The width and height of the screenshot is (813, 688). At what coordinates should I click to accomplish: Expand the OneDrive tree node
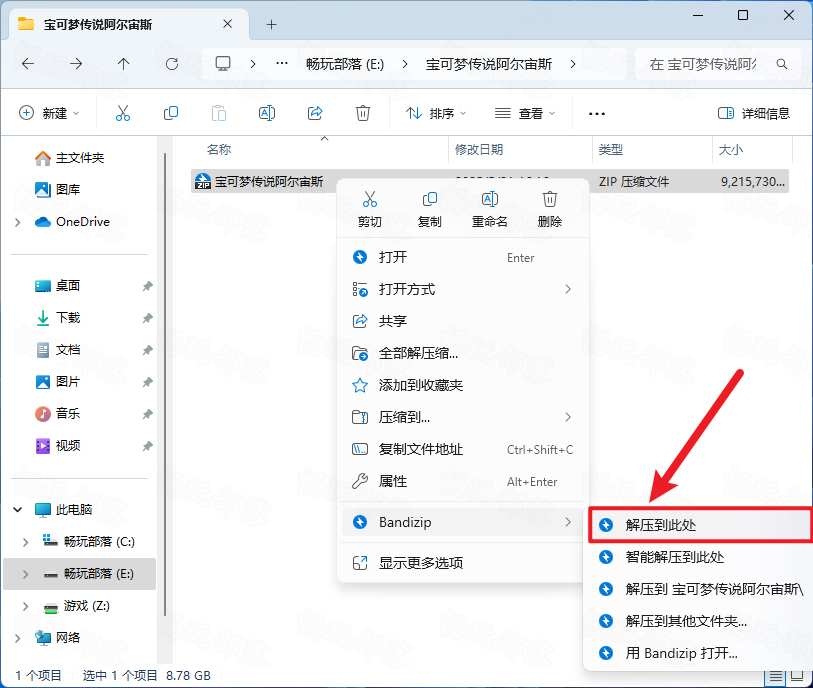click(18, 222)
